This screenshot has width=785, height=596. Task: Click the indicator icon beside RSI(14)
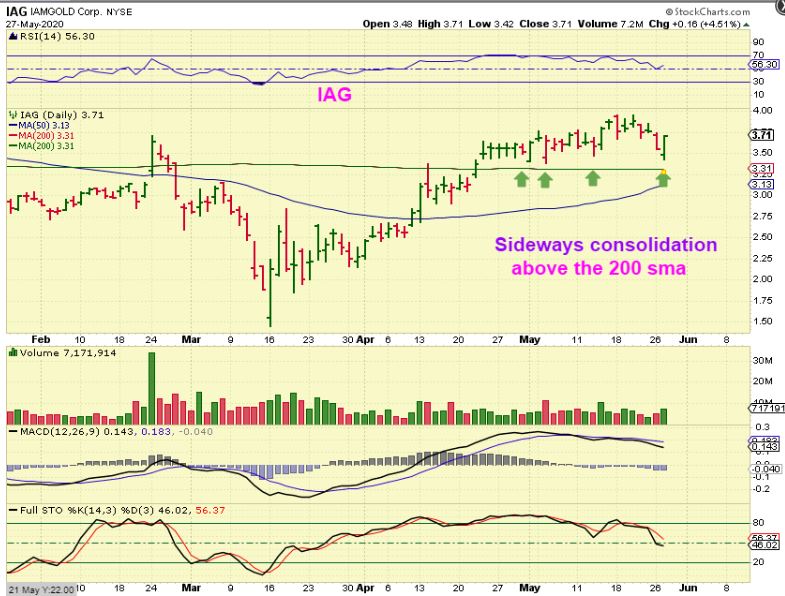click(13, 36)
